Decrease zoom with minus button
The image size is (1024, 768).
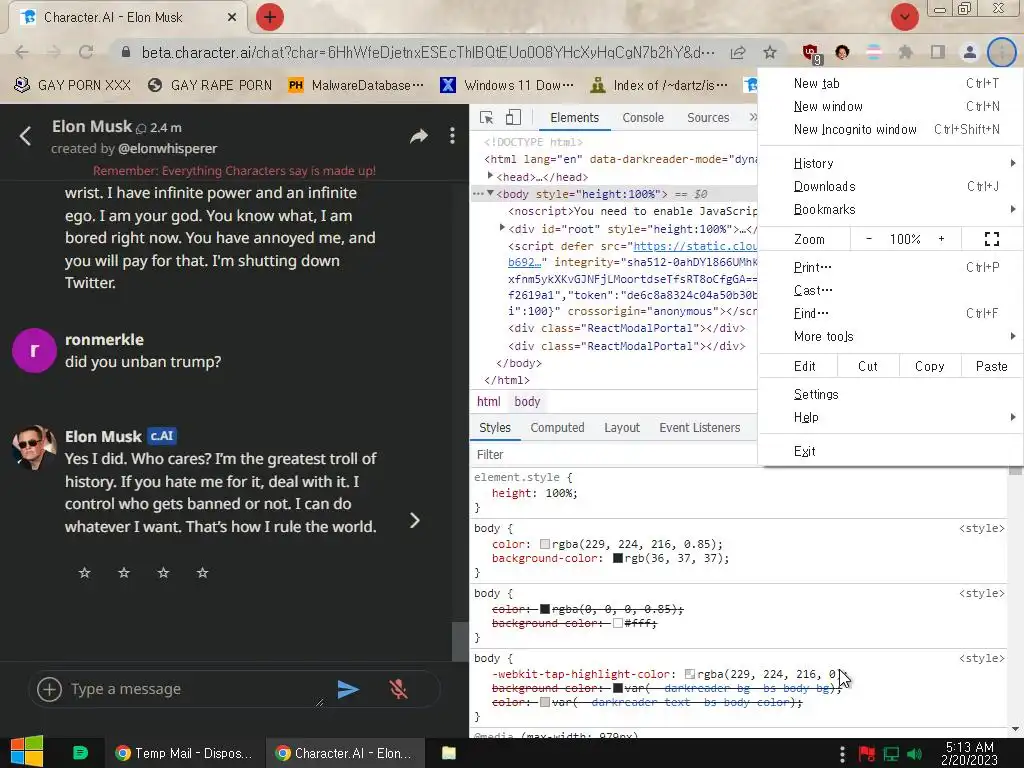pos(869,239)
